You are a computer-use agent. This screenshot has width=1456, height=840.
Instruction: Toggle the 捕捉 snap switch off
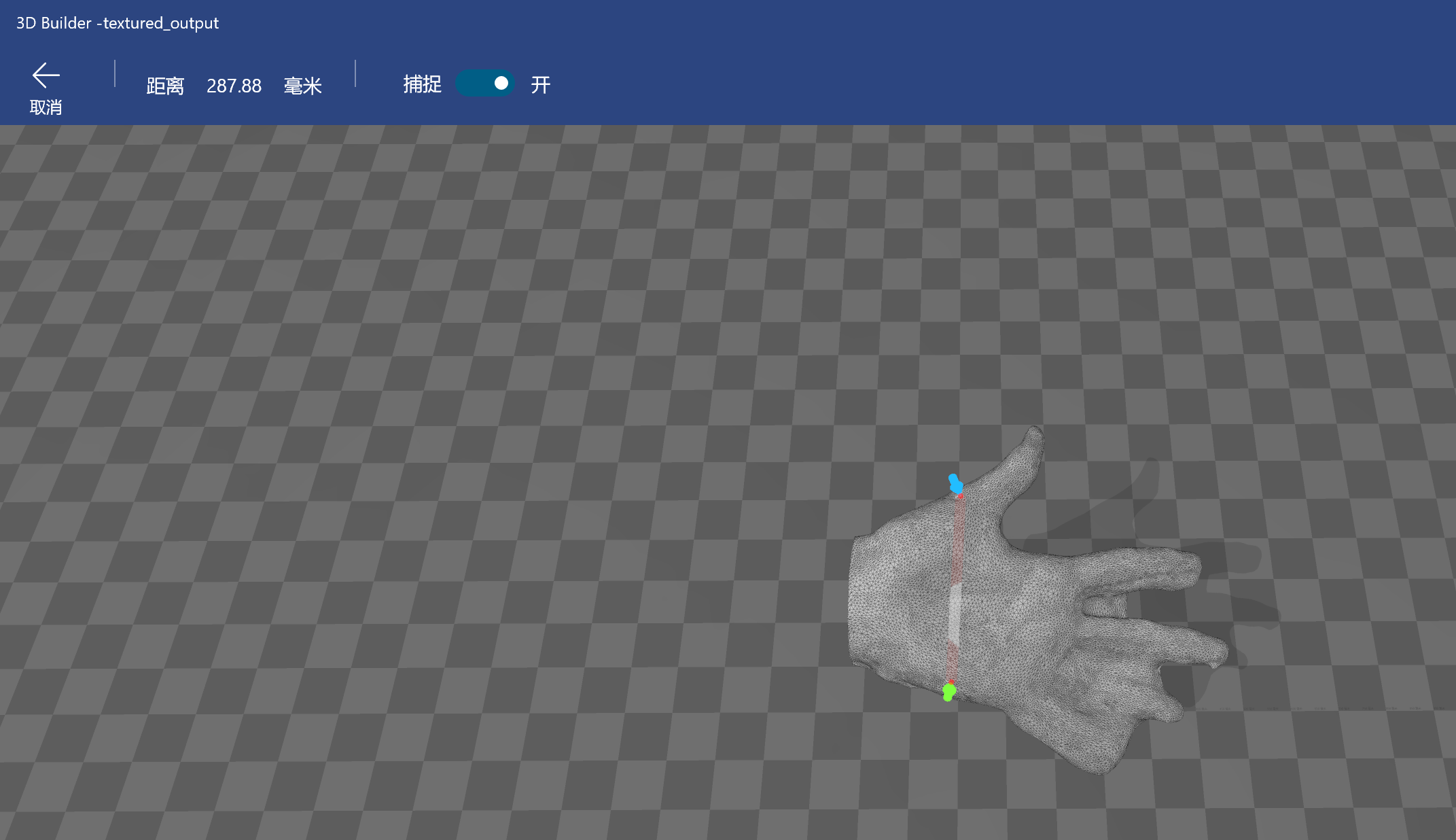pos(484,84)
